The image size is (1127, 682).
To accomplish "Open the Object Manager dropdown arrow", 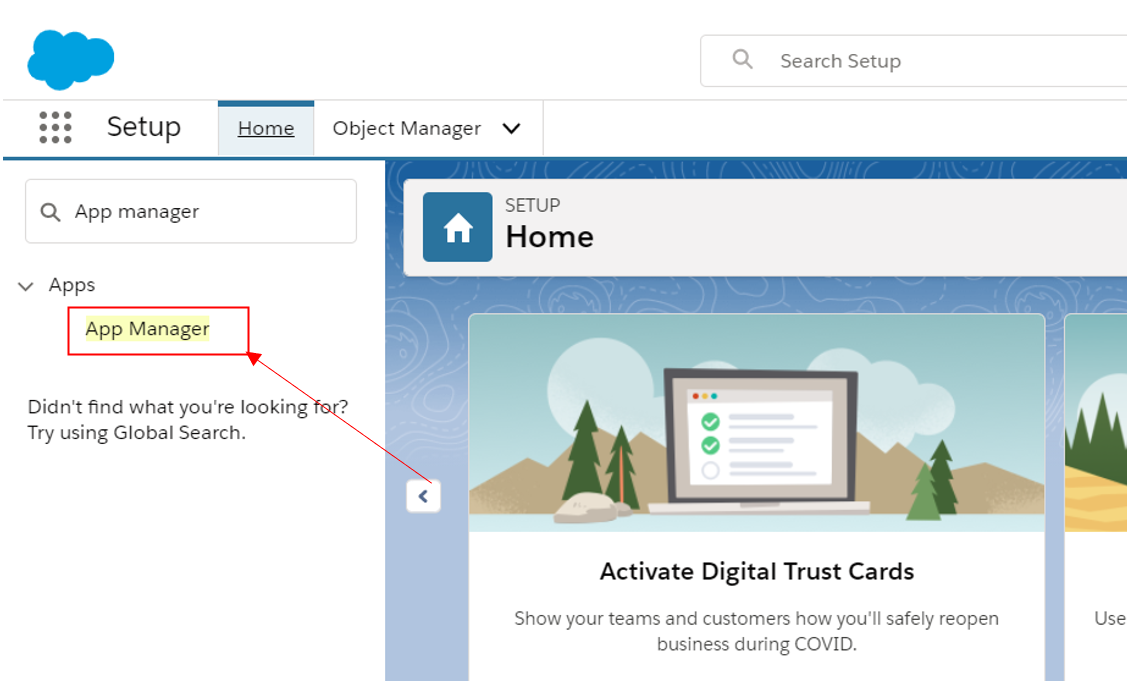I will [x=511, y=129].
